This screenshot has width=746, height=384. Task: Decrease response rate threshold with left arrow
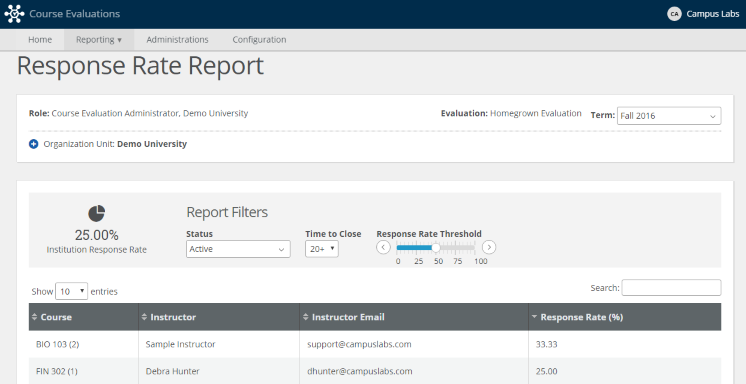(383, 247)
